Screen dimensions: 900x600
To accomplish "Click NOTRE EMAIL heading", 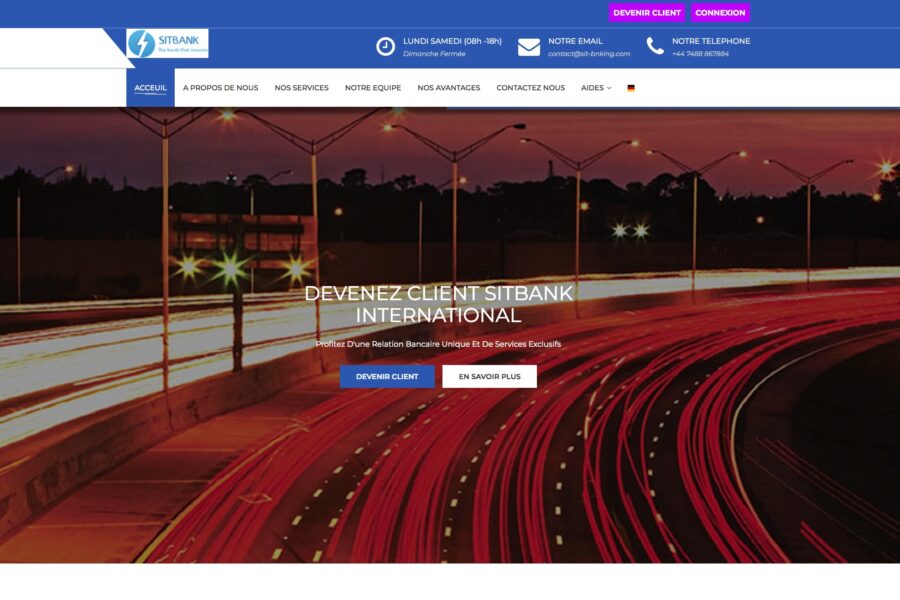I will 575,41.
